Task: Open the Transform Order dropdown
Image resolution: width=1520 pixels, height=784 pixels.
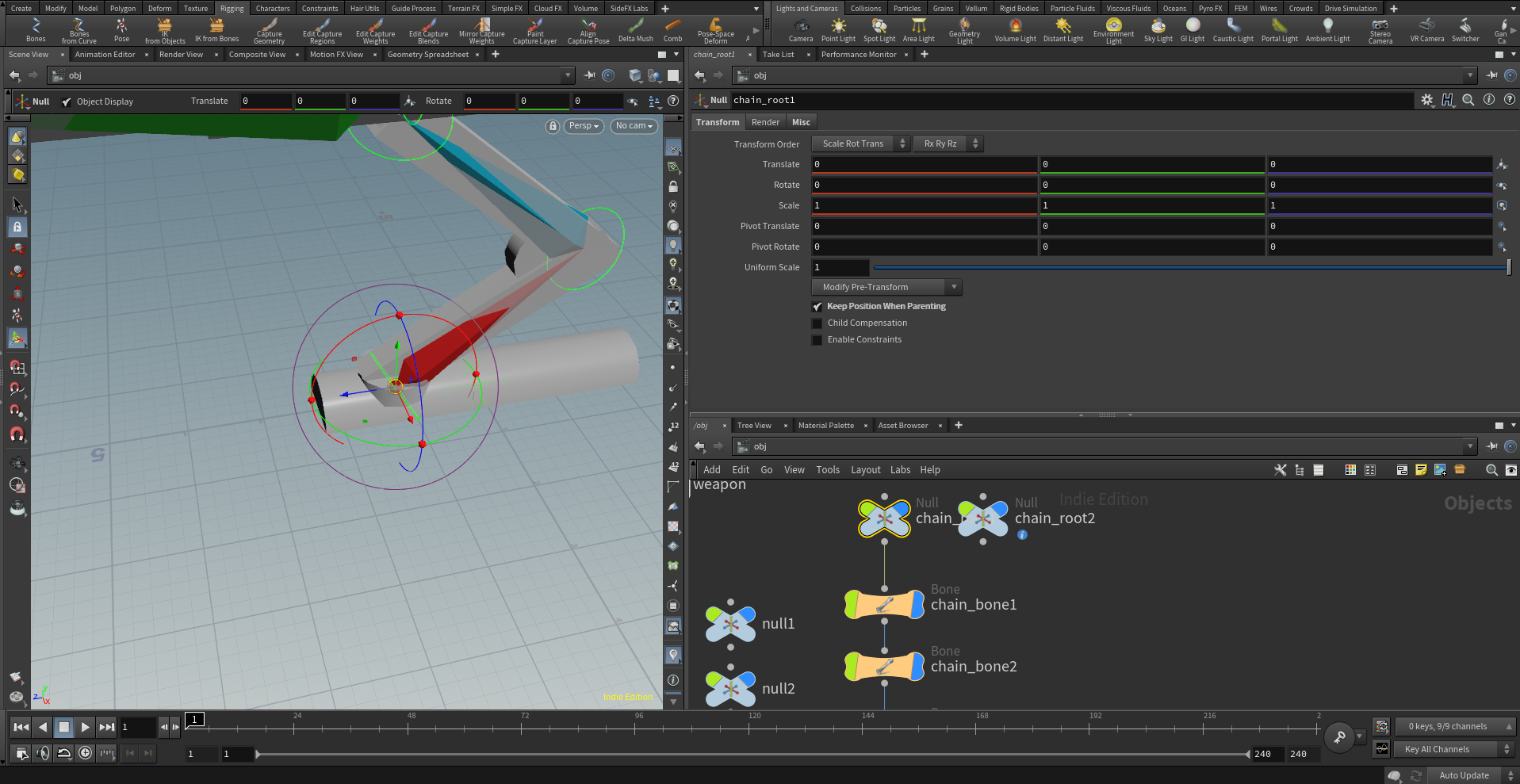Action: tap(860, 143)
